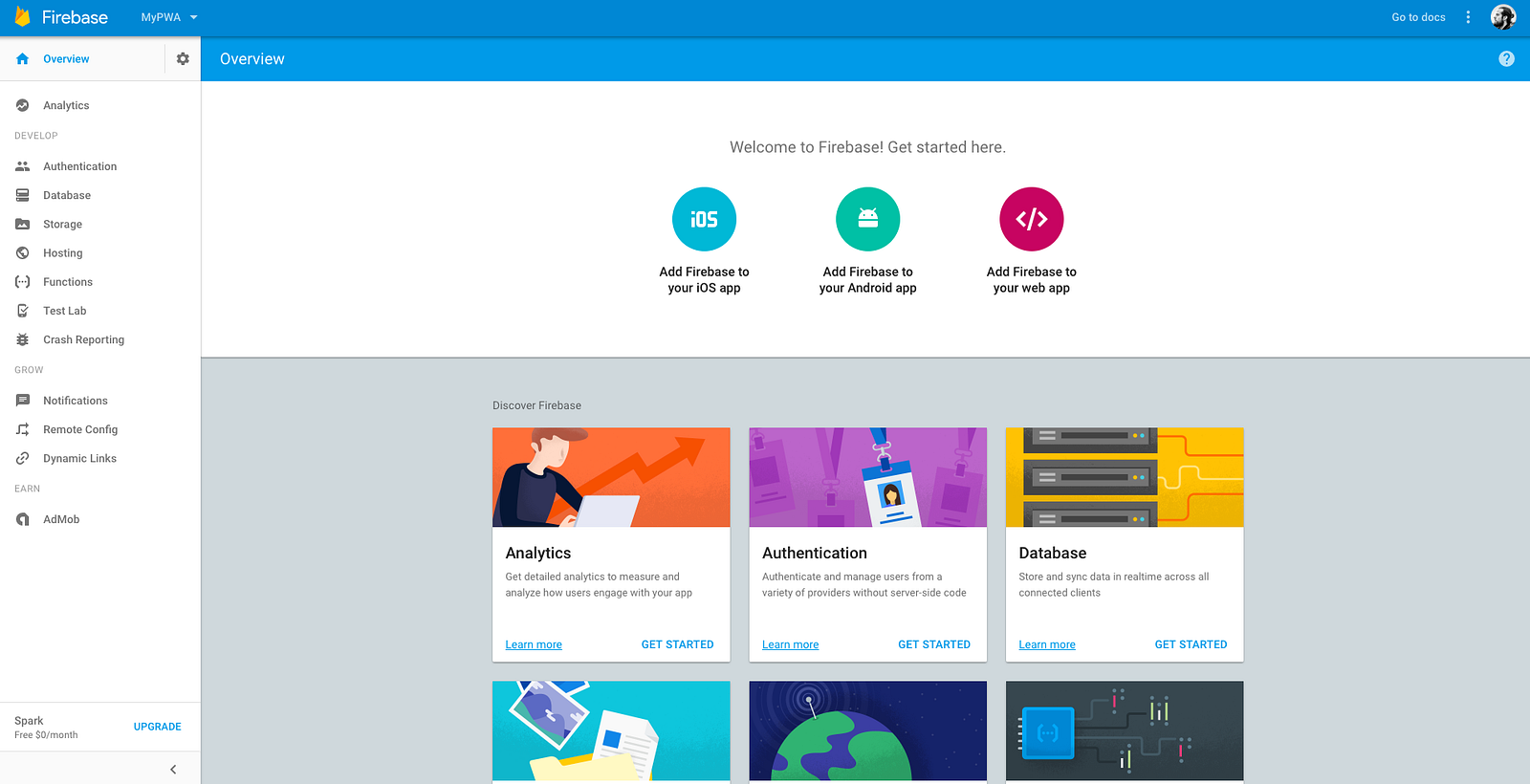Click the Authentication card illustration
This screenshot has width=1530, height=784.
coord(867,477)
